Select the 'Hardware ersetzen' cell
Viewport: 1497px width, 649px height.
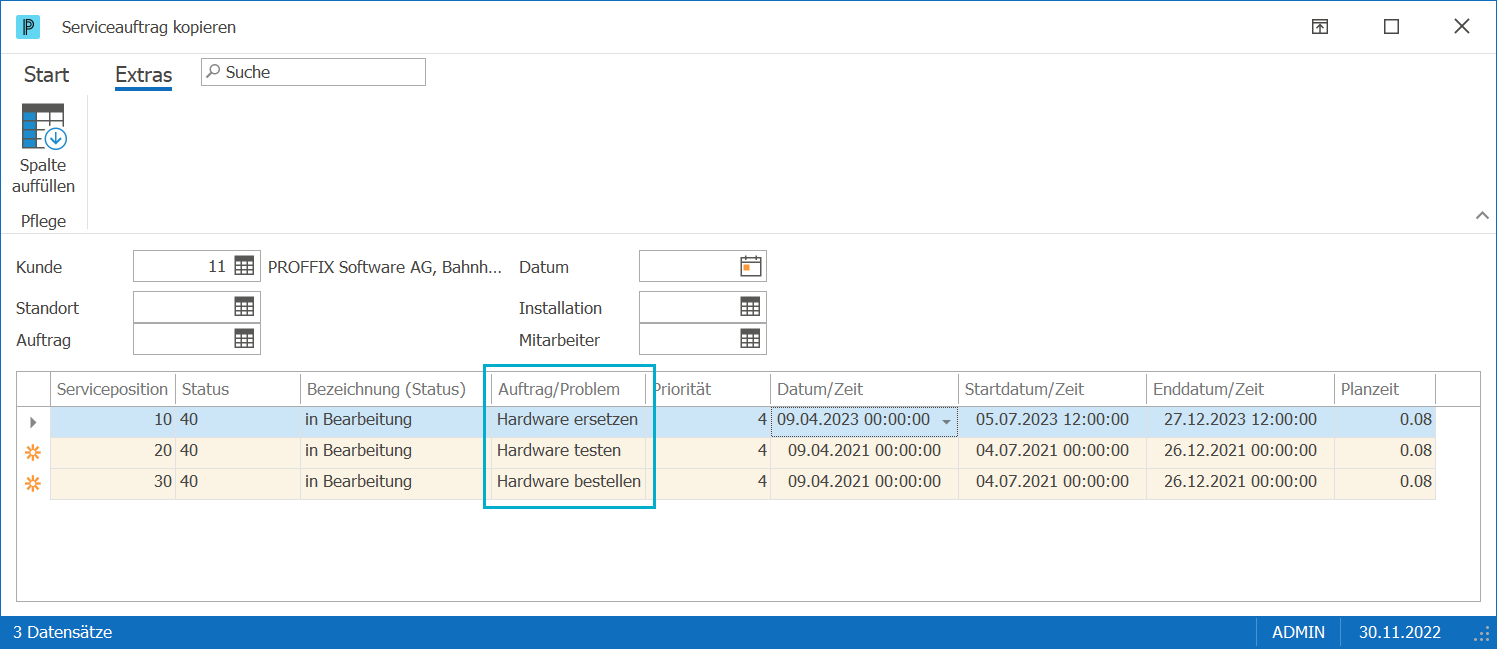(x=568, y=421)
